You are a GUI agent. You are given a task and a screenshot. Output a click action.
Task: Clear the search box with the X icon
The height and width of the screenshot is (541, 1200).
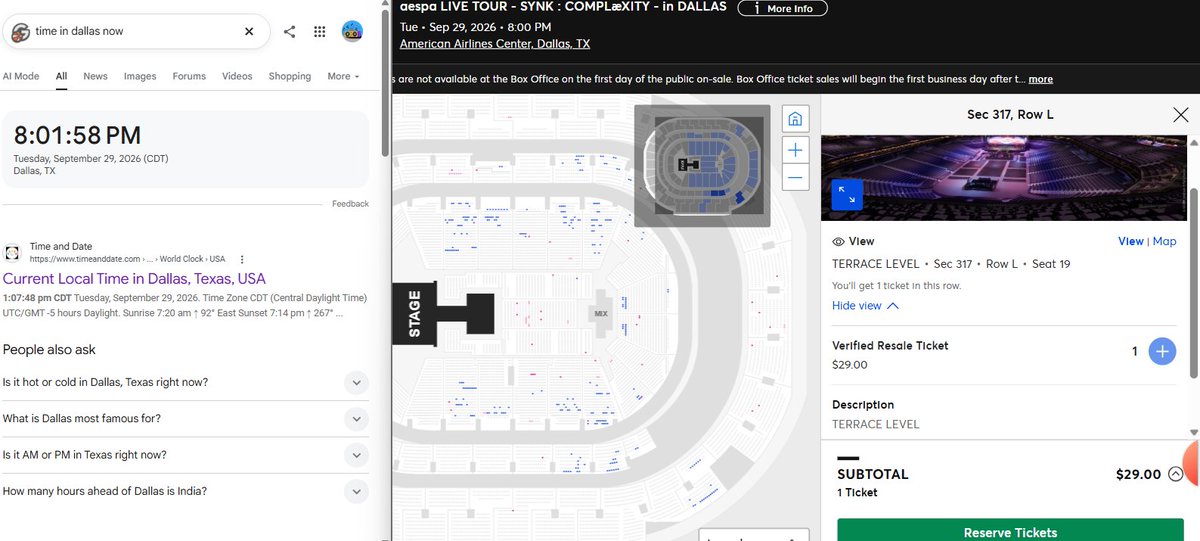(249, 31)
